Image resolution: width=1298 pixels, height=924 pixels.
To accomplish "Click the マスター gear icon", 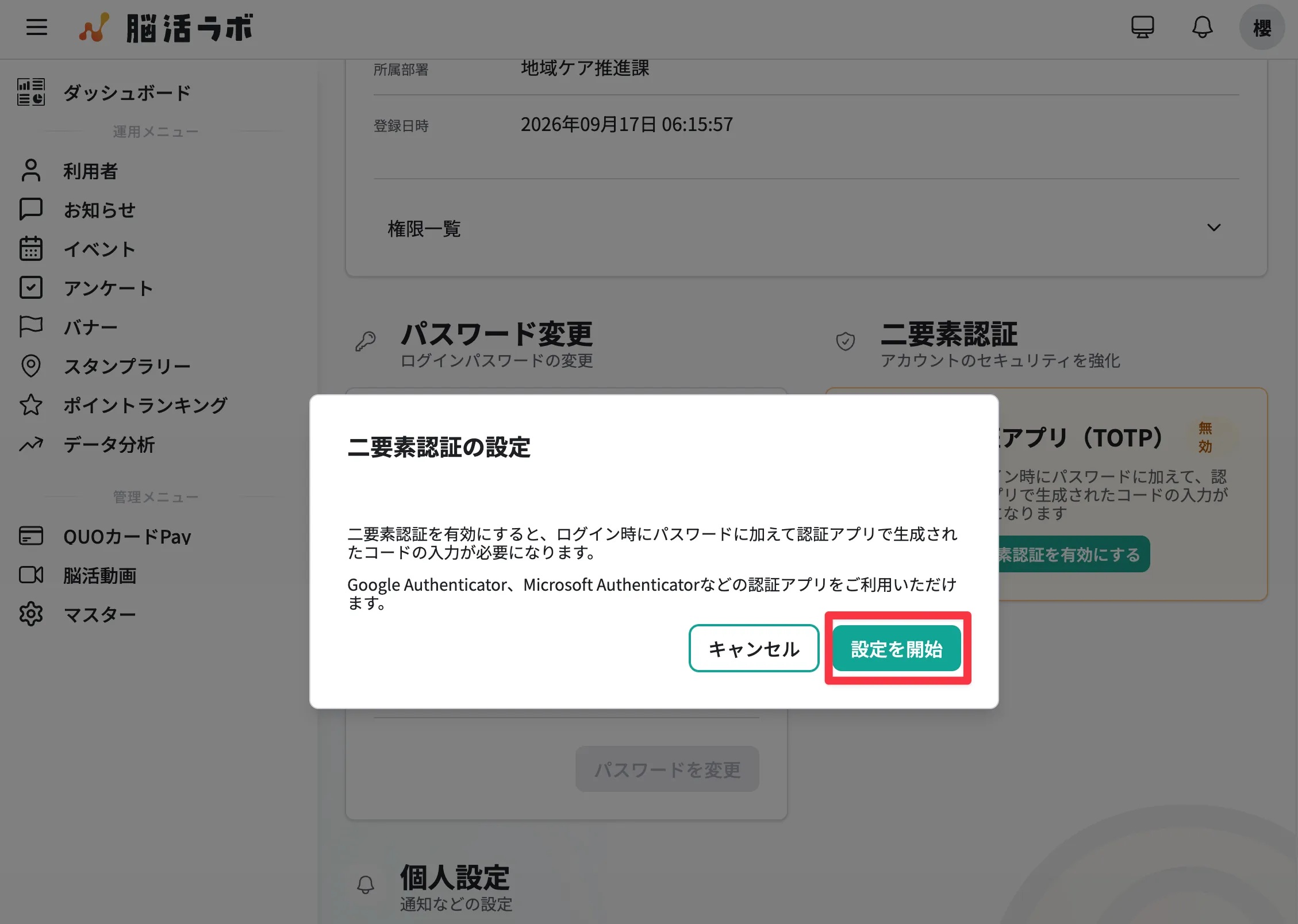I will point(31,614).
